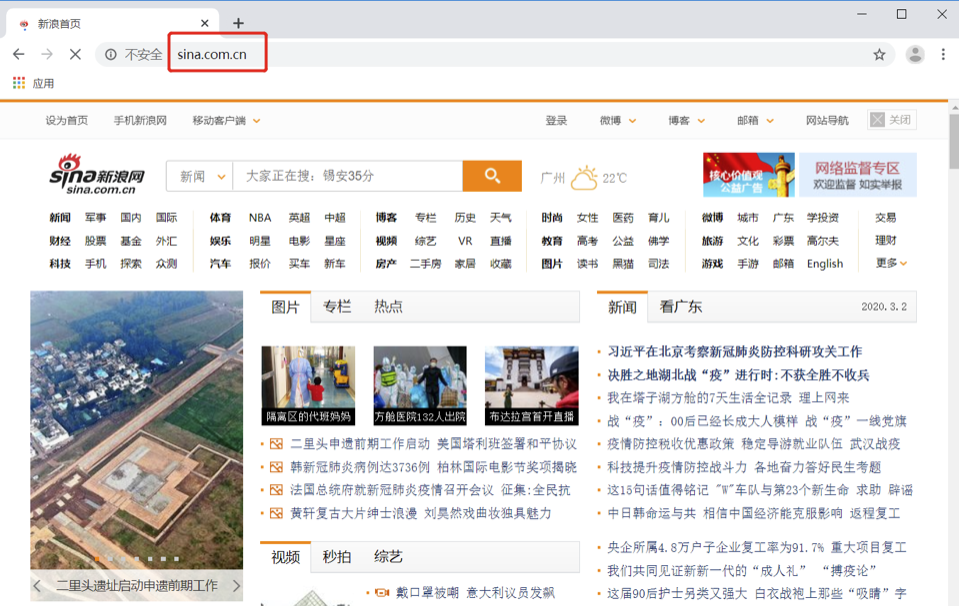Open a new tab with plus button

[x=239, y=23]
